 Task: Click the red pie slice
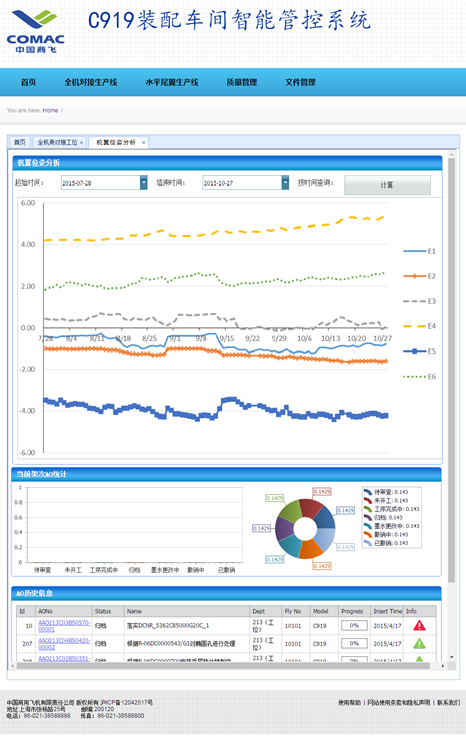pyautogui.click(x=310, y=508)
